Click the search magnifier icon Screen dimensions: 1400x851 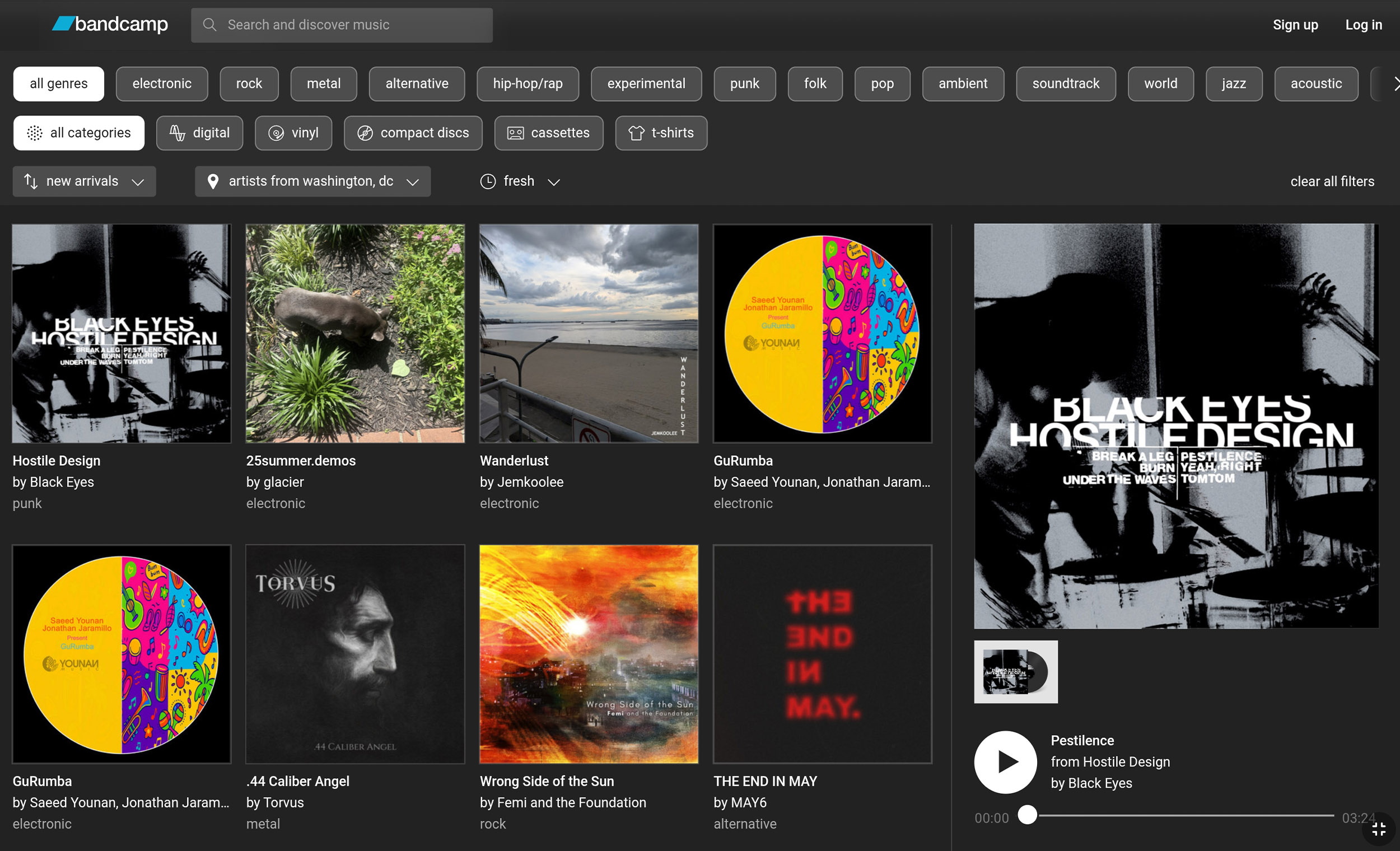(209, 25)
